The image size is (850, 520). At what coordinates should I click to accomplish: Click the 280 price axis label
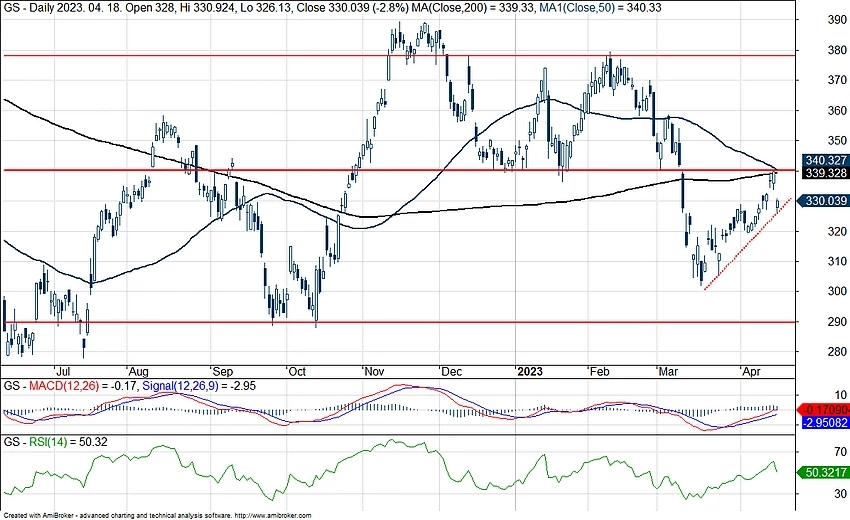[838, 352]
